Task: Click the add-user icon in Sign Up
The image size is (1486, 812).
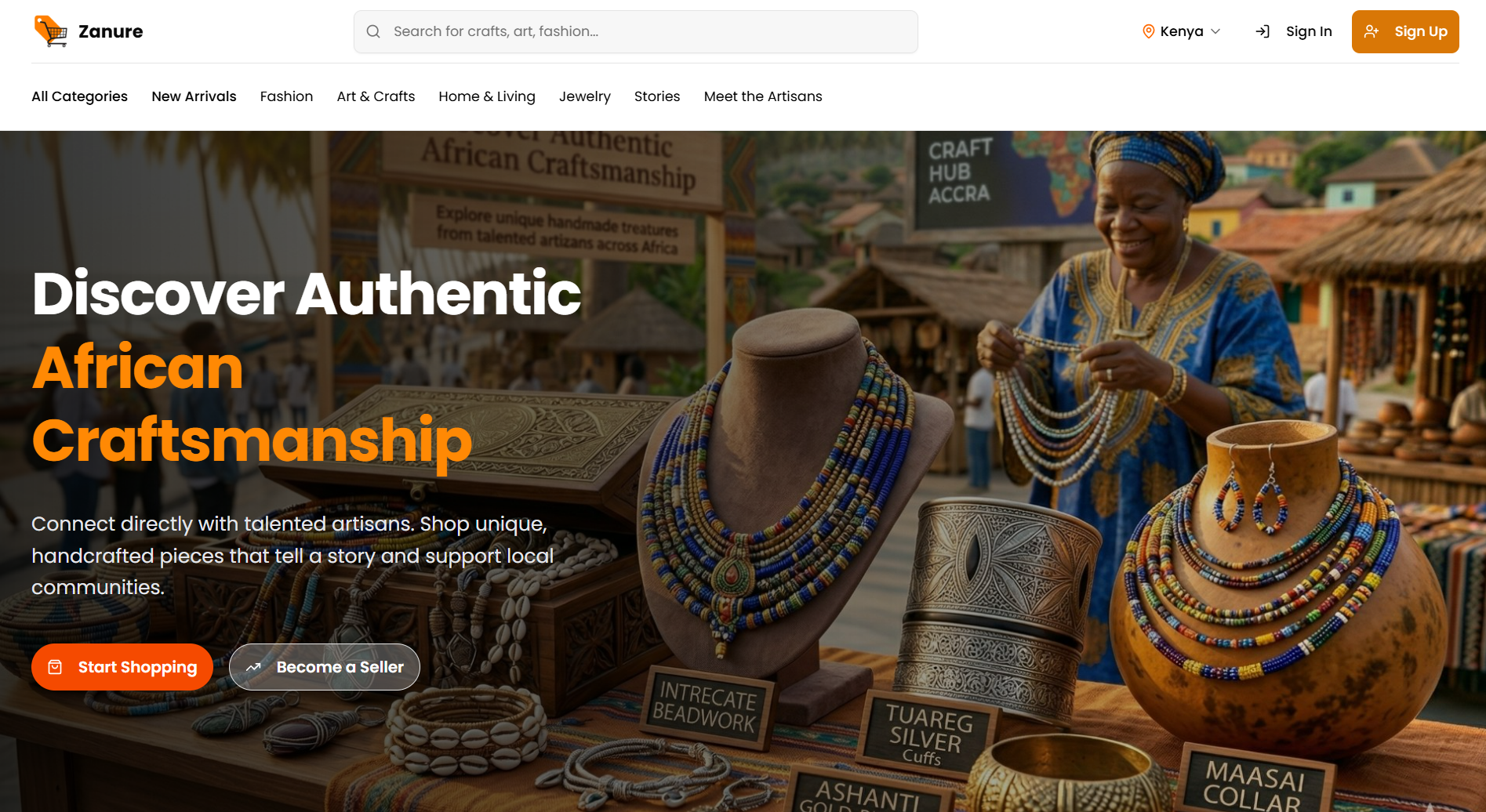Action: coord(1372,31)
